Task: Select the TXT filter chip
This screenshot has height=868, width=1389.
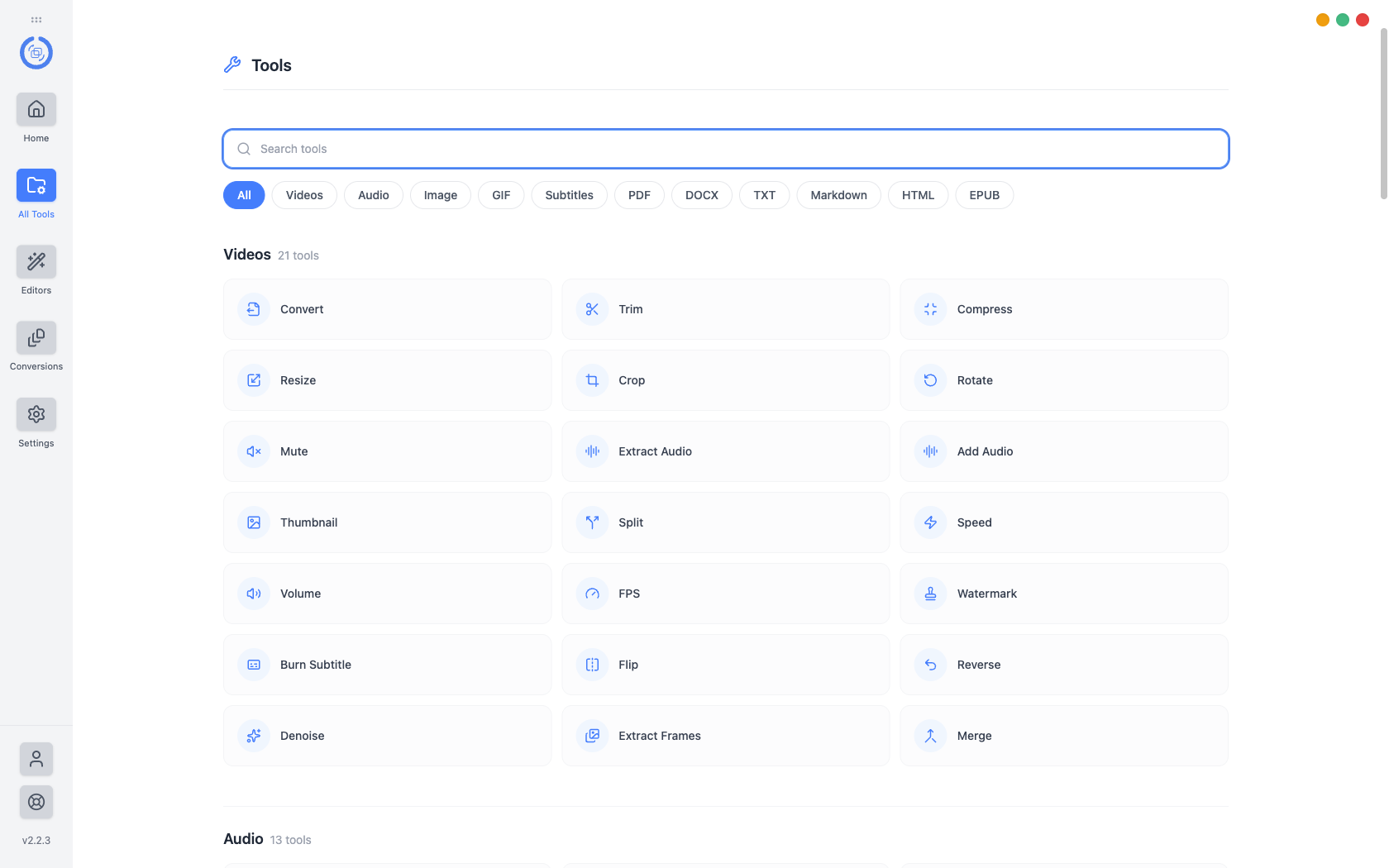Action: click(x=765, y=195)
